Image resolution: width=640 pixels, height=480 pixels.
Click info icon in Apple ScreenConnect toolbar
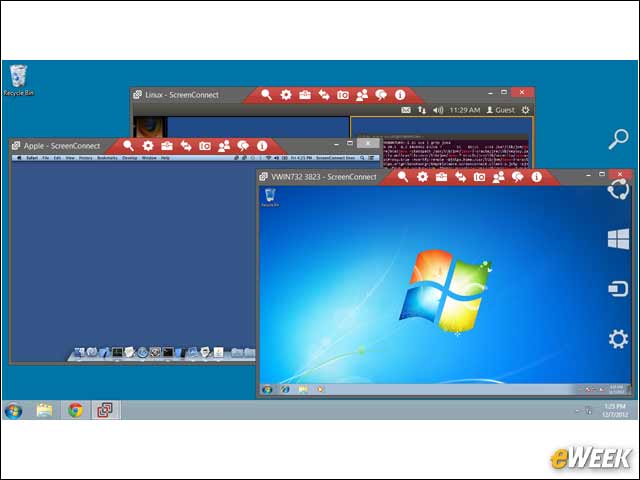tap(262, 146)
